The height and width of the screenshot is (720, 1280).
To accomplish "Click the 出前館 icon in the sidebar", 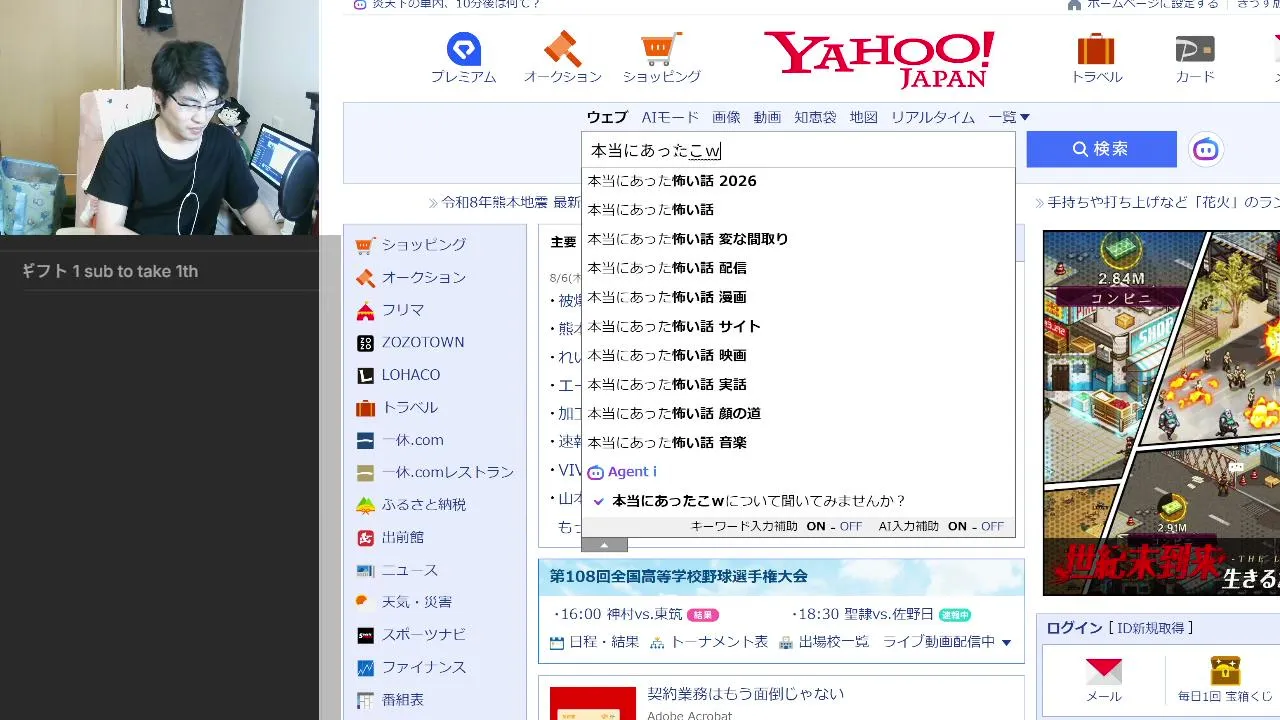I will (x=365, y=538).
